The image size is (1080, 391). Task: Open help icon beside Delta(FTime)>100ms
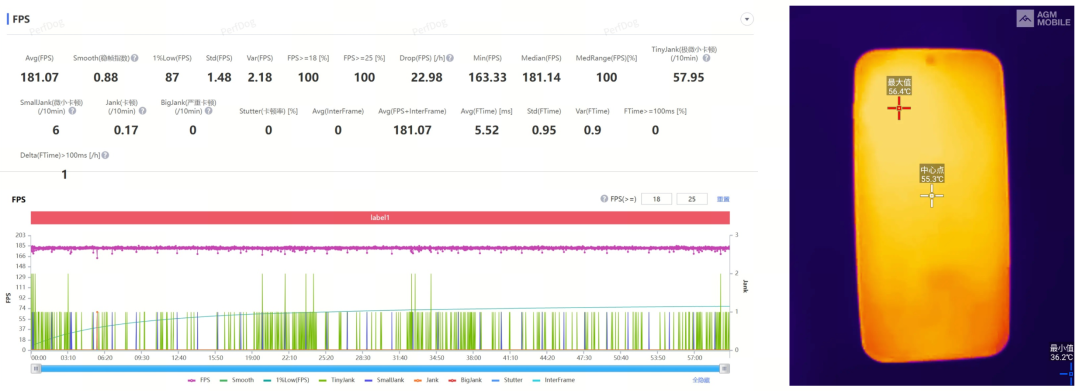tap(105, 156)
